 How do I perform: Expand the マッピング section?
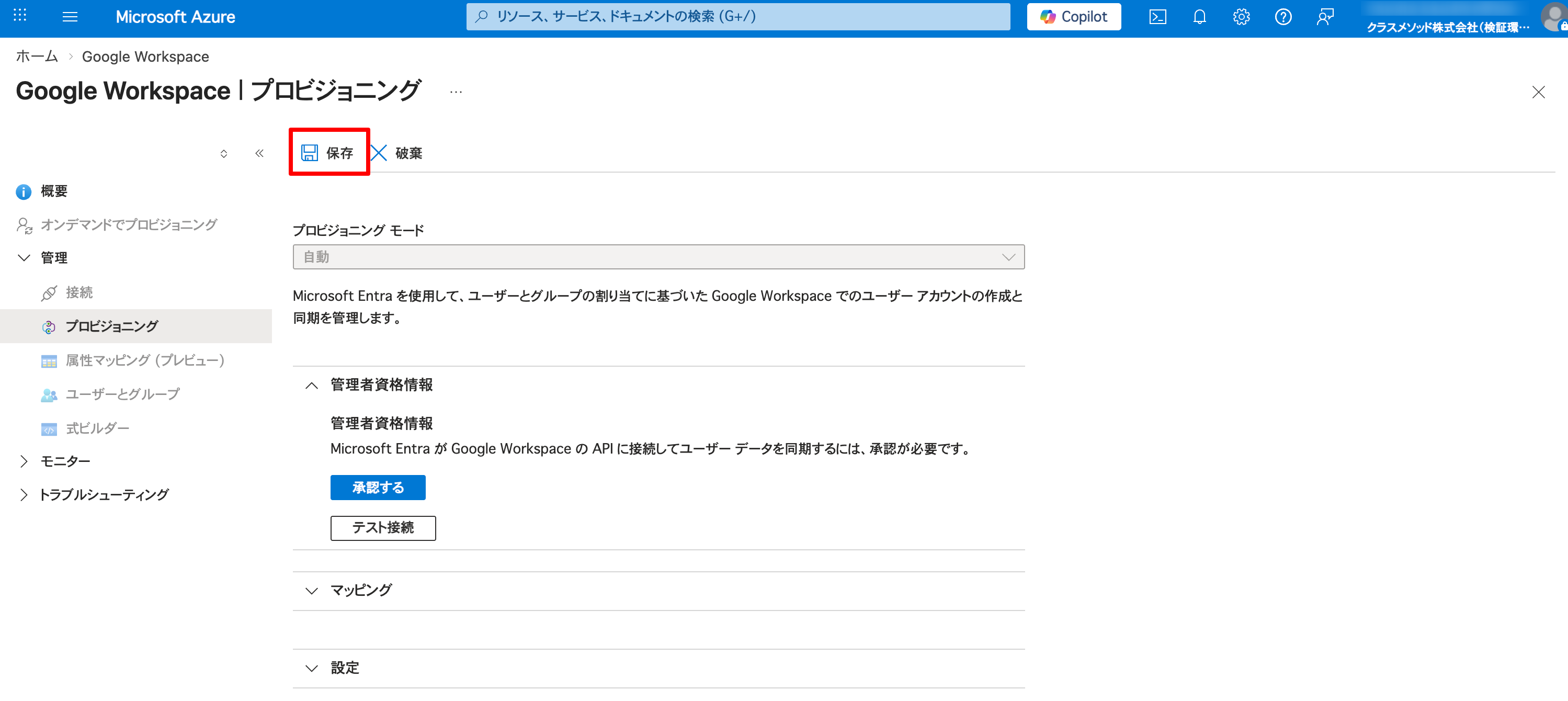(x=312, y=590)
